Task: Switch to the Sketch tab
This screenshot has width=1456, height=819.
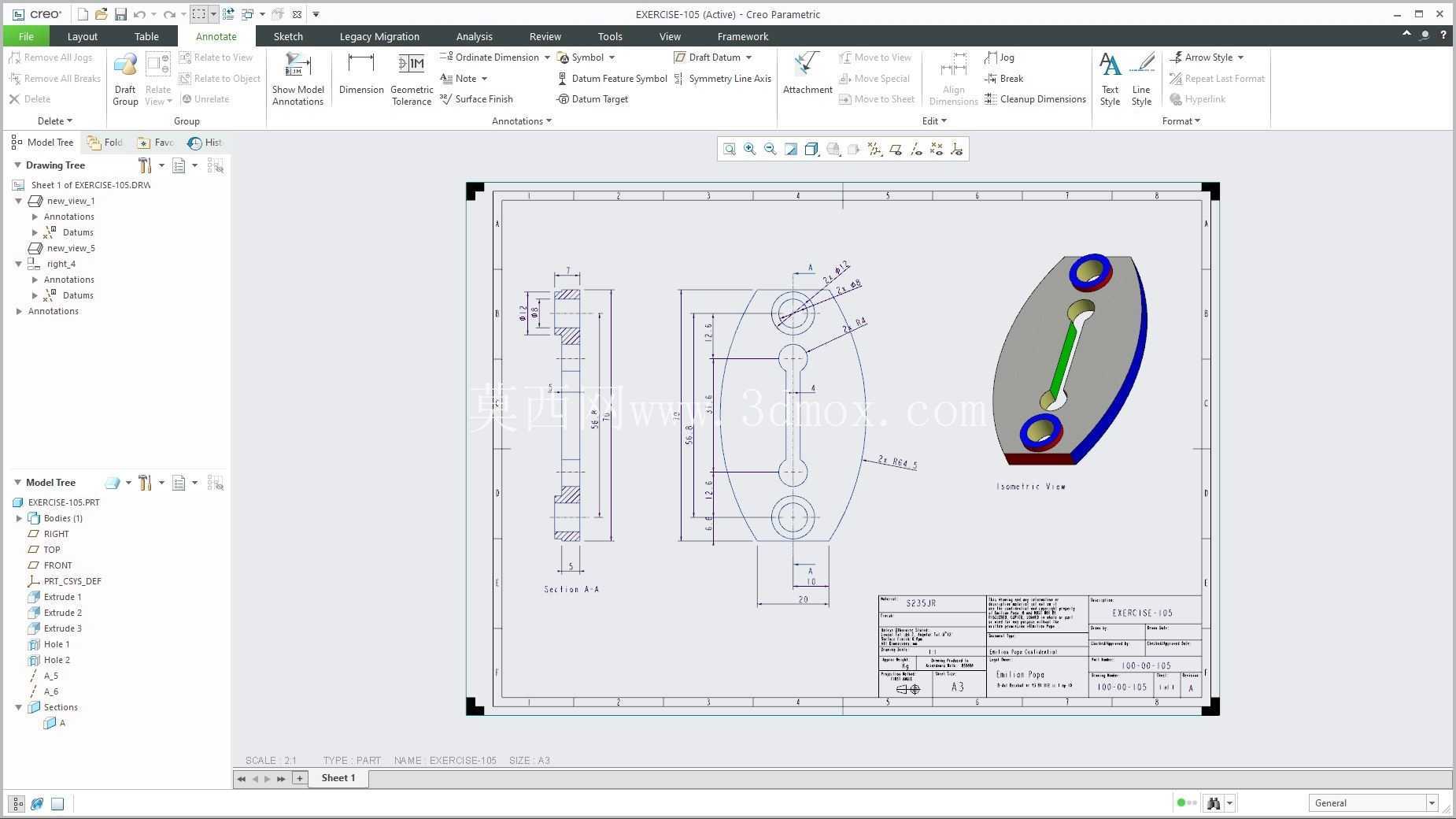Action: pyautogui.click(x=288, y=36)
